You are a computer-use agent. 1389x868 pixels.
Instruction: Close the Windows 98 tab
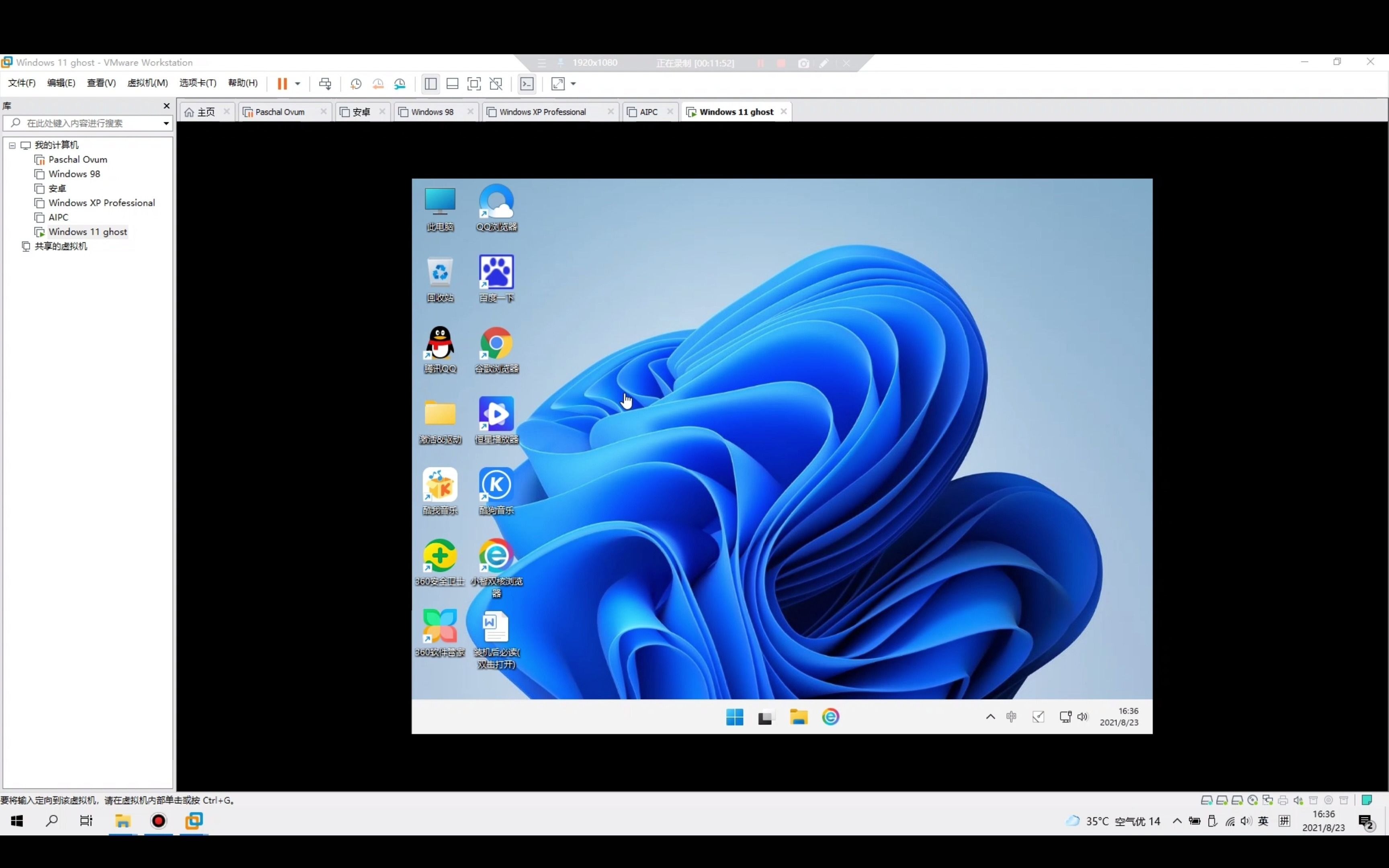click(x=471, y=111)
